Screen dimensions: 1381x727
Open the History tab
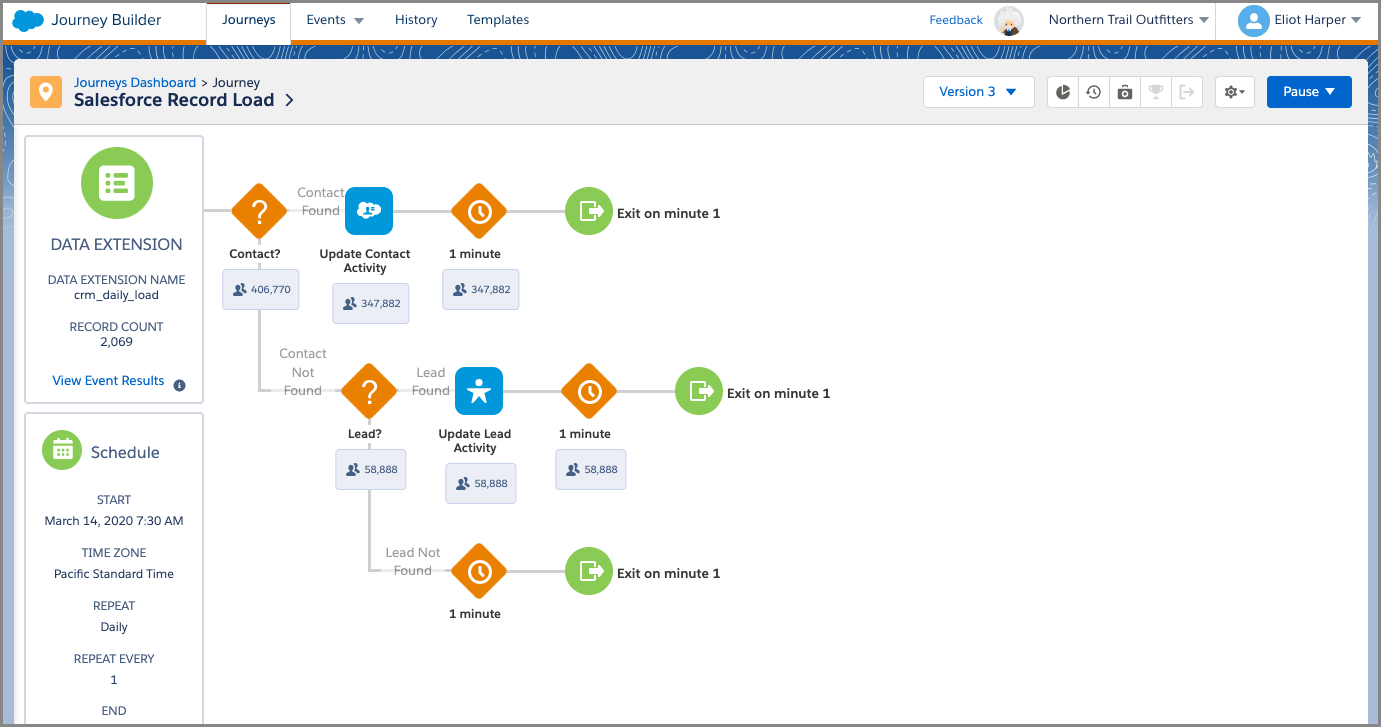tap(416, 20)
